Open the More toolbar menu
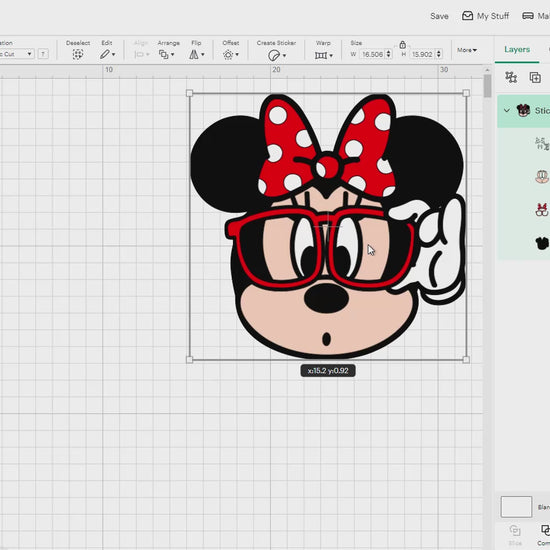 tap(467, 50)
